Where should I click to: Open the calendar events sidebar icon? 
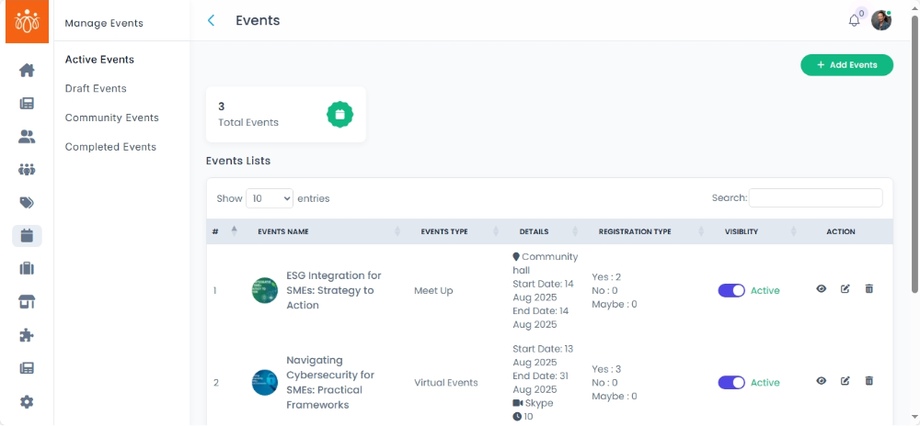(x=27, y=236)
